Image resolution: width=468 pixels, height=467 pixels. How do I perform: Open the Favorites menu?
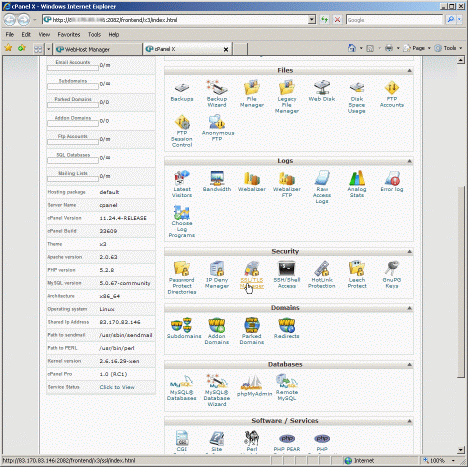(x=69, y=34)
